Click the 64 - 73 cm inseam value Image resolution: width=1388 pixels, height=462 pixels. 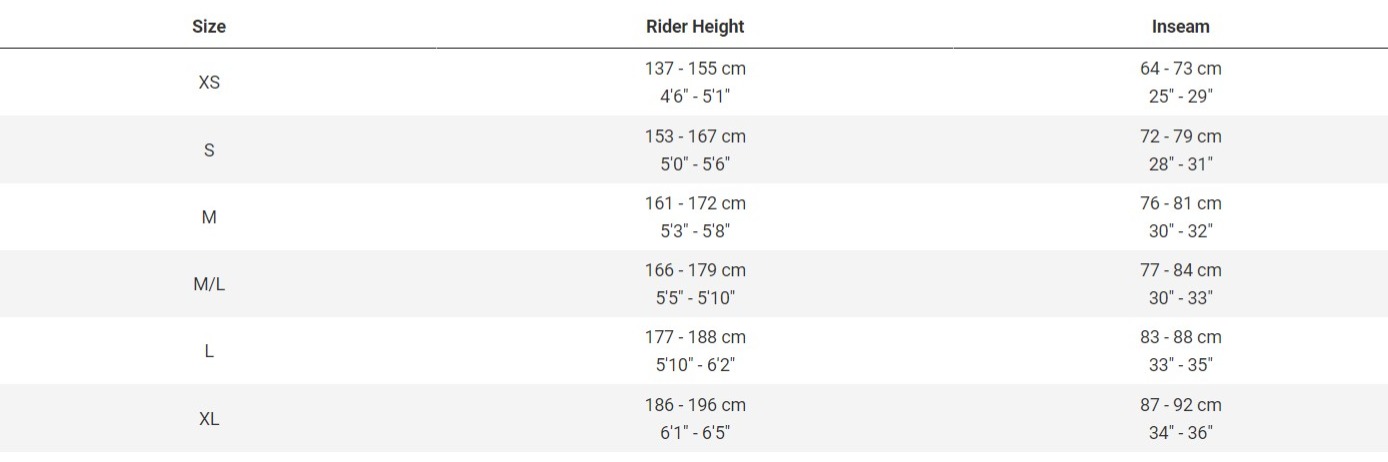coord(1180,69)
